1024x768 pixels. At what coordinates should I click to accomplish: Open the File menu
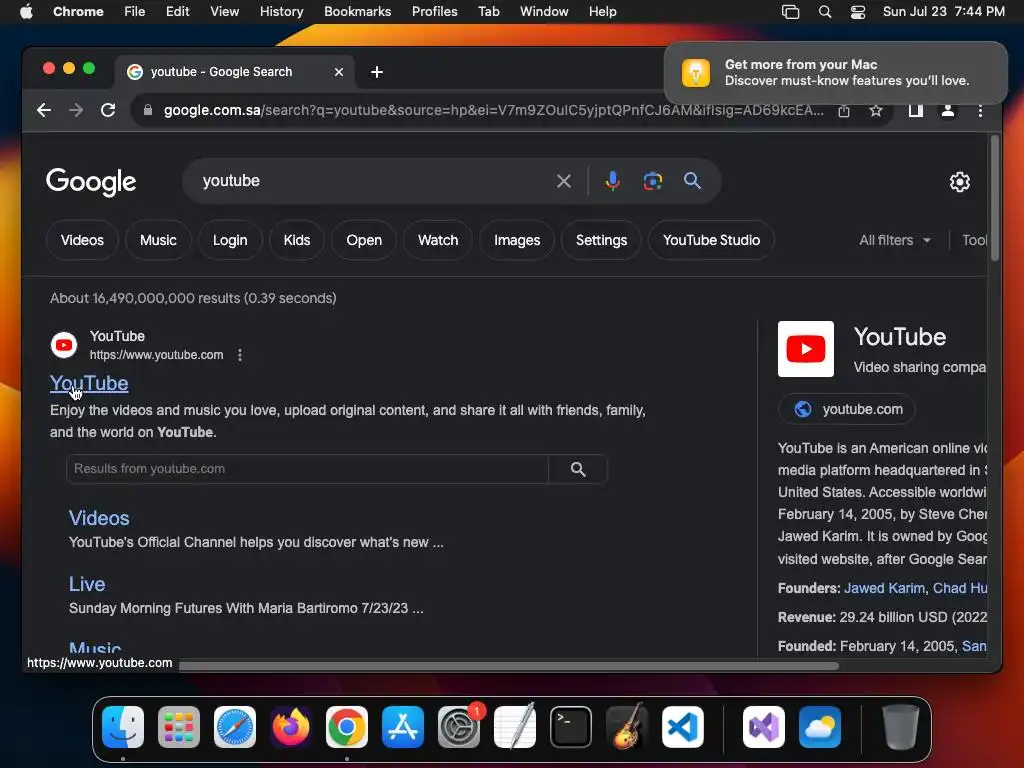(135, 12)
